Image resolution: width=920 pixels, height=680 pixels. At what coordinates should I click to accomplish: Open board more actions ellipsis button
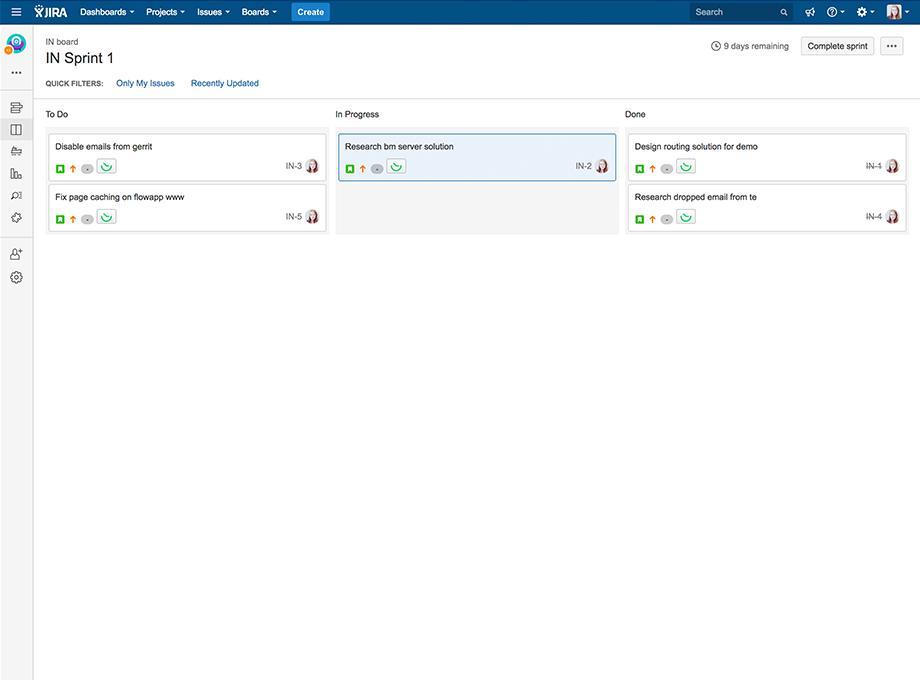click(891, 46)
